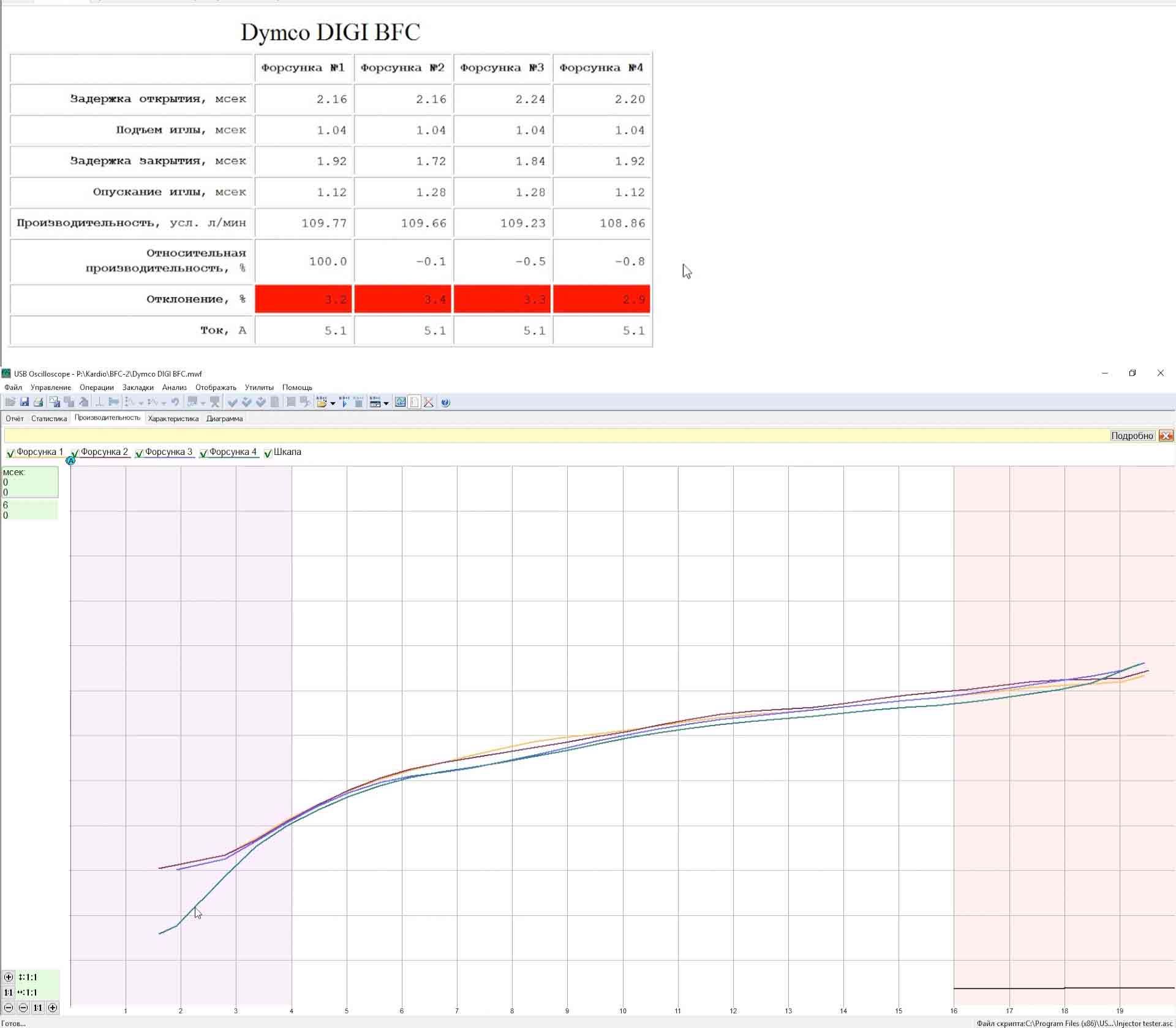Image resolution: width=1176 pixels, height=1028 pixels.
Task: Select the Производительность tab
Action: coord(107,418)
